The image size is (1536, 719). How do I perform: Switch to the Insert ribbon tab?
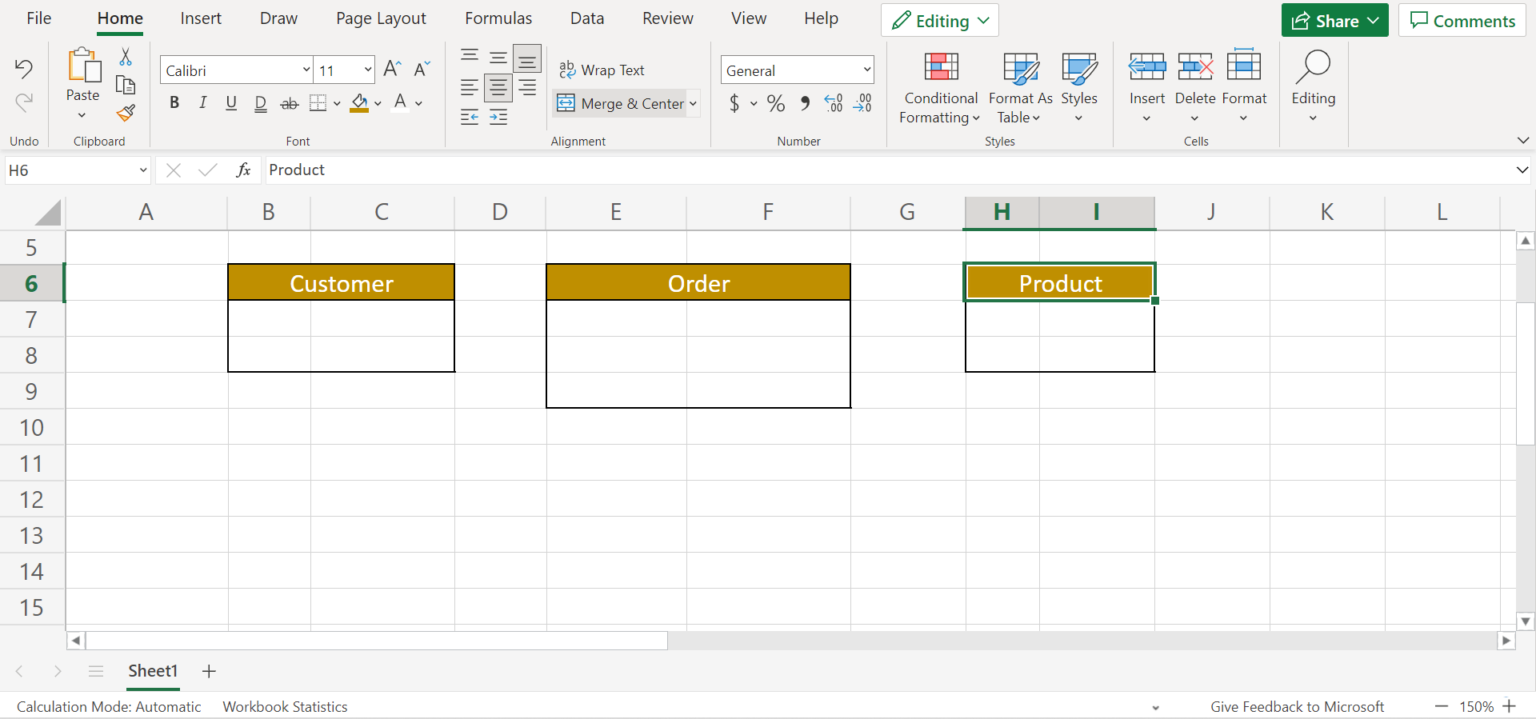click(x=201, y=19)
